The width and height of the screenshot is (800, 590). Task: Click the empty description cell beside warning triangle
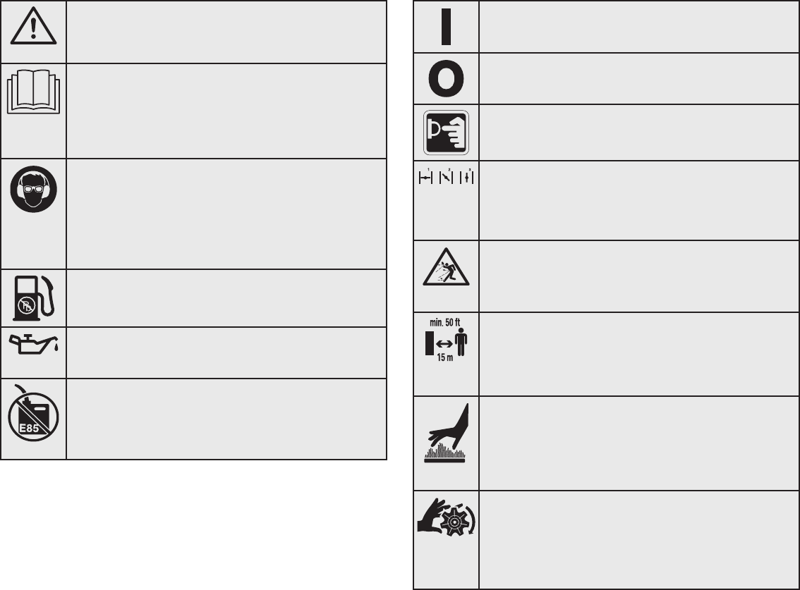coord(227,32)
